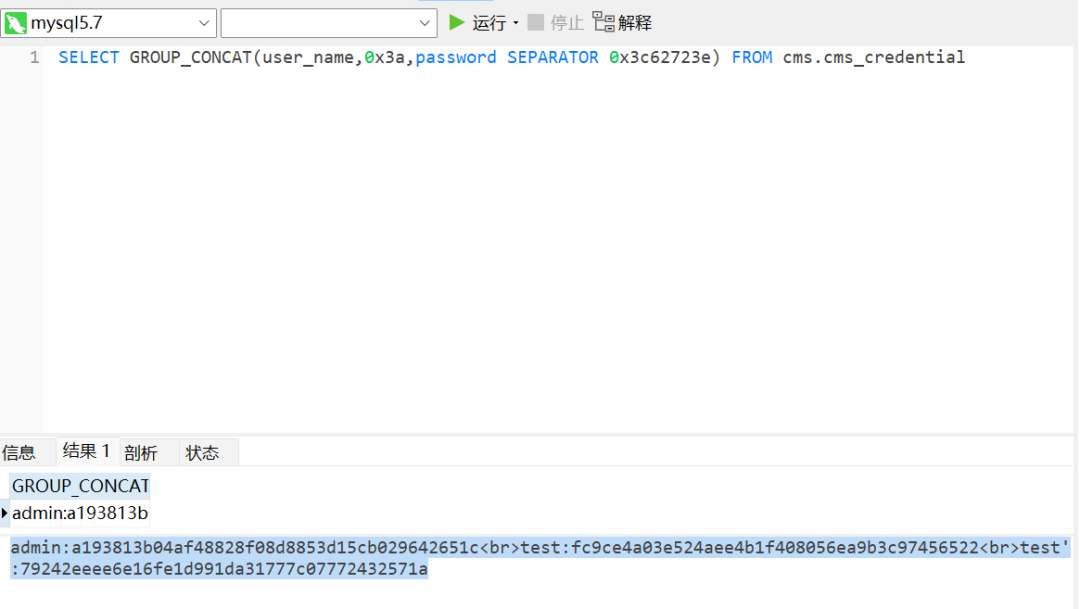This screenshot has width=1080, height=609.
Task: Click the grey Stop square icon
Action: (535, 23)
